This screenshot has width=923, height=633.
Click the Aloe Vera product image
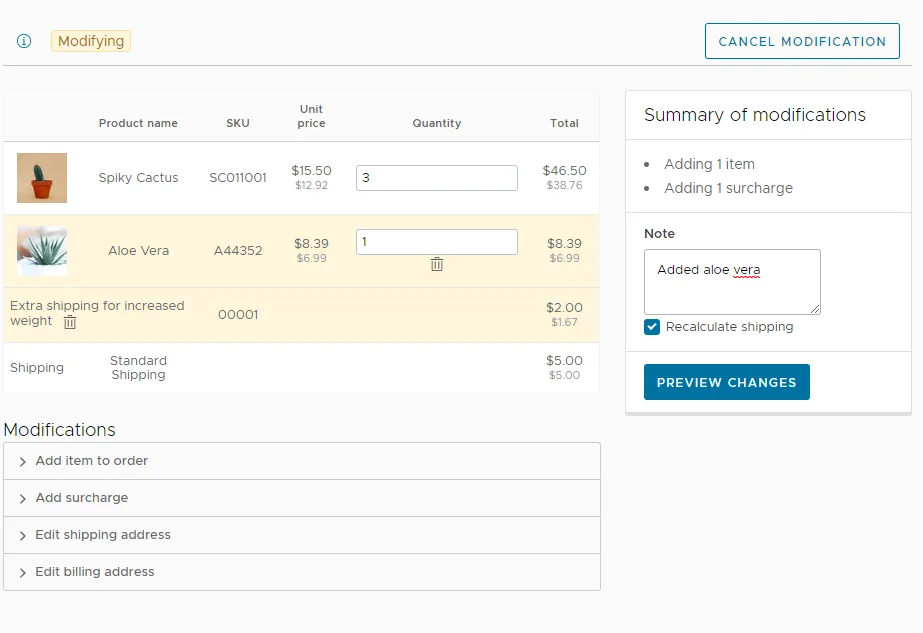42,251
